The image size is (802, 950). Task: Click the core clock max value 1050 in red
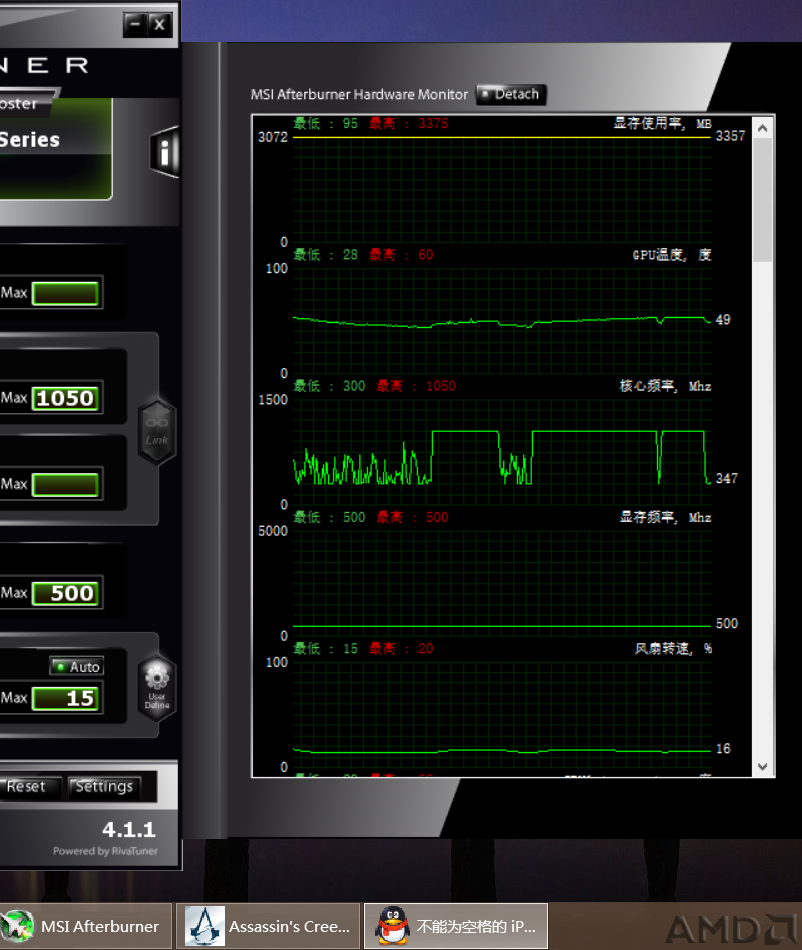tap(441, 387)
